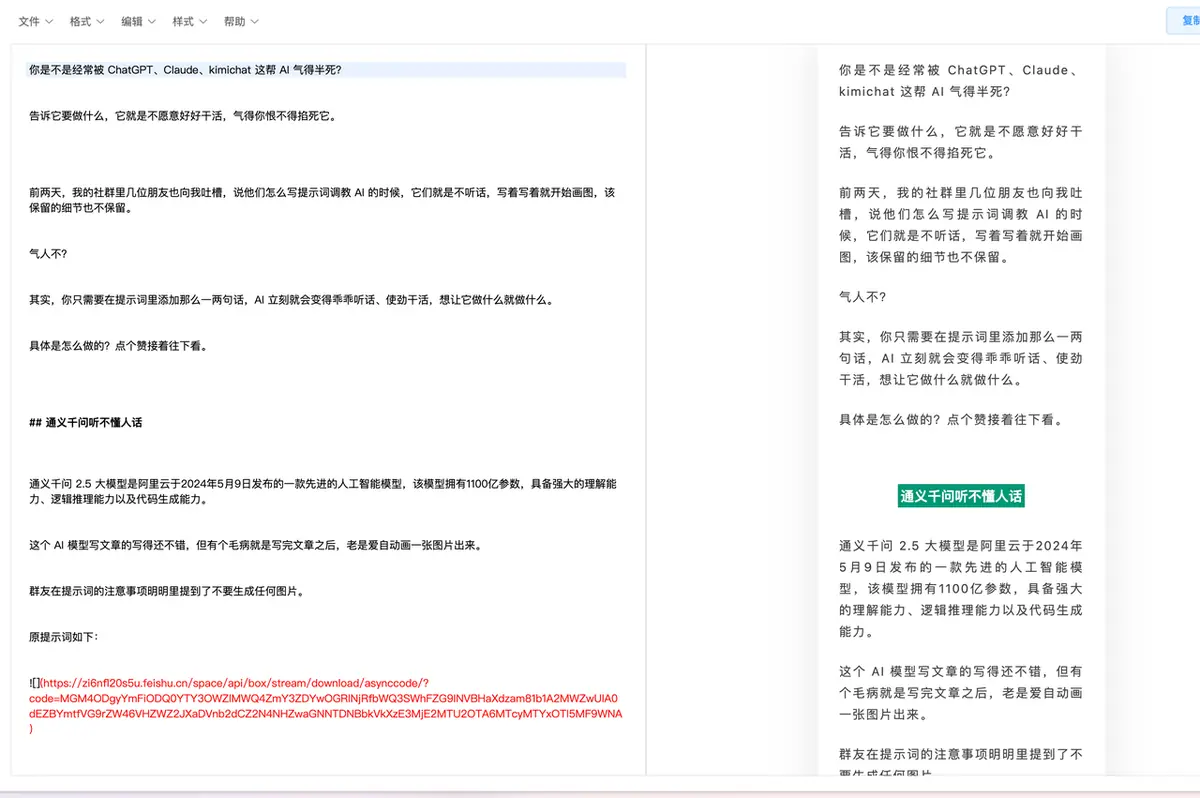Click the markdown heading ## 通义千问听不懂人话
The width and height of the screenshot is (1200, 798).
click(x=86, y=423)
